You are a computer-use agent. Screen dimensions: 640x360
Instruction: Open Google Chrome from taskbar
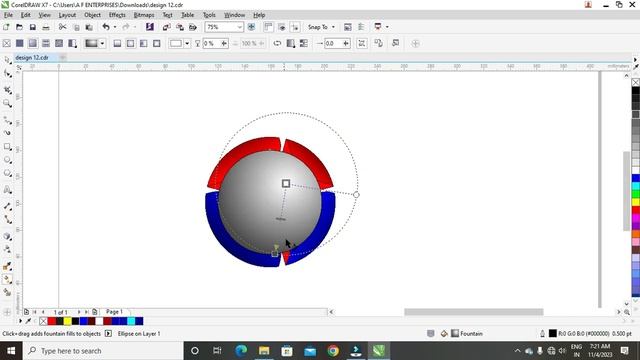(x=333, y=351)
